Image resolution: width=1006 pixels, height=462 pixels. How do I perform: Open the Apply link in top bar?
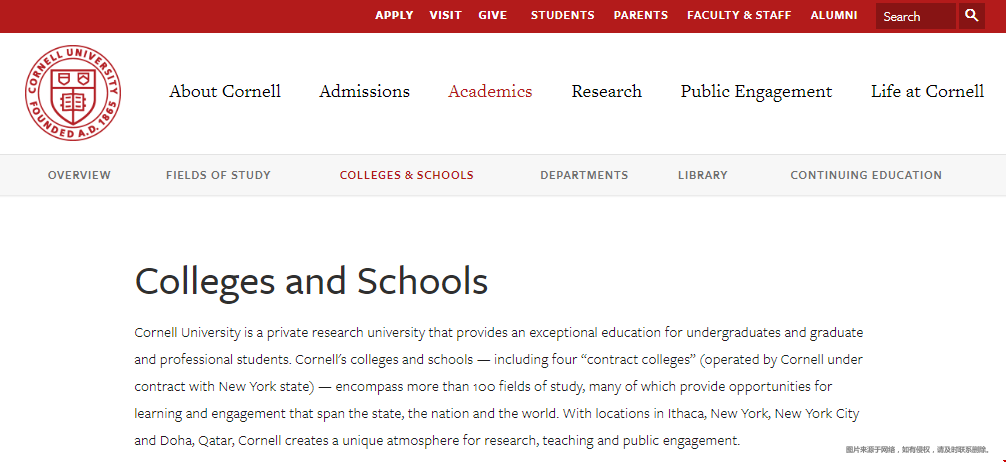[394, 15]
